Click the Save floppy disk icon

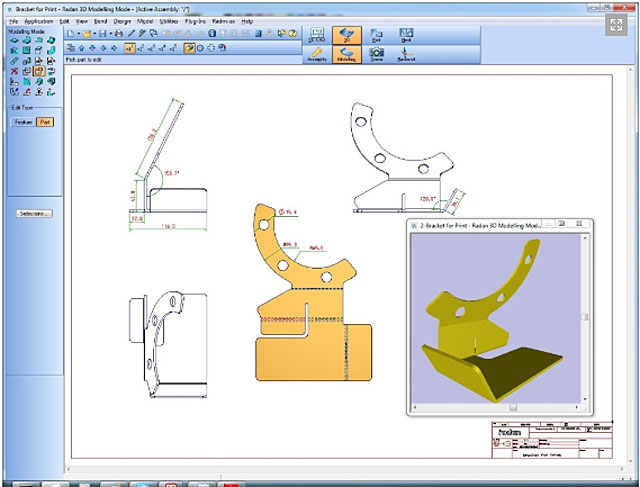(x=103, y=33)
